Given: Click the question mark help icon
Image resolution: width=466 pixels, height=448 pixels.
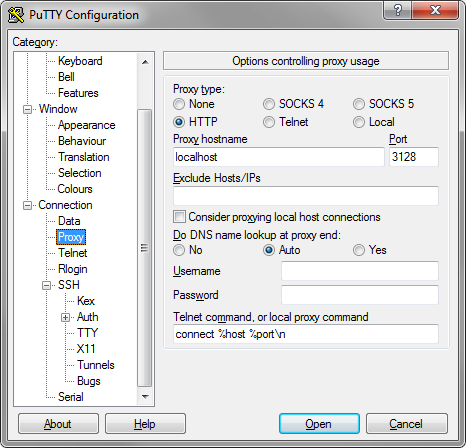Looking at the screenshot, I should point(397,10).
